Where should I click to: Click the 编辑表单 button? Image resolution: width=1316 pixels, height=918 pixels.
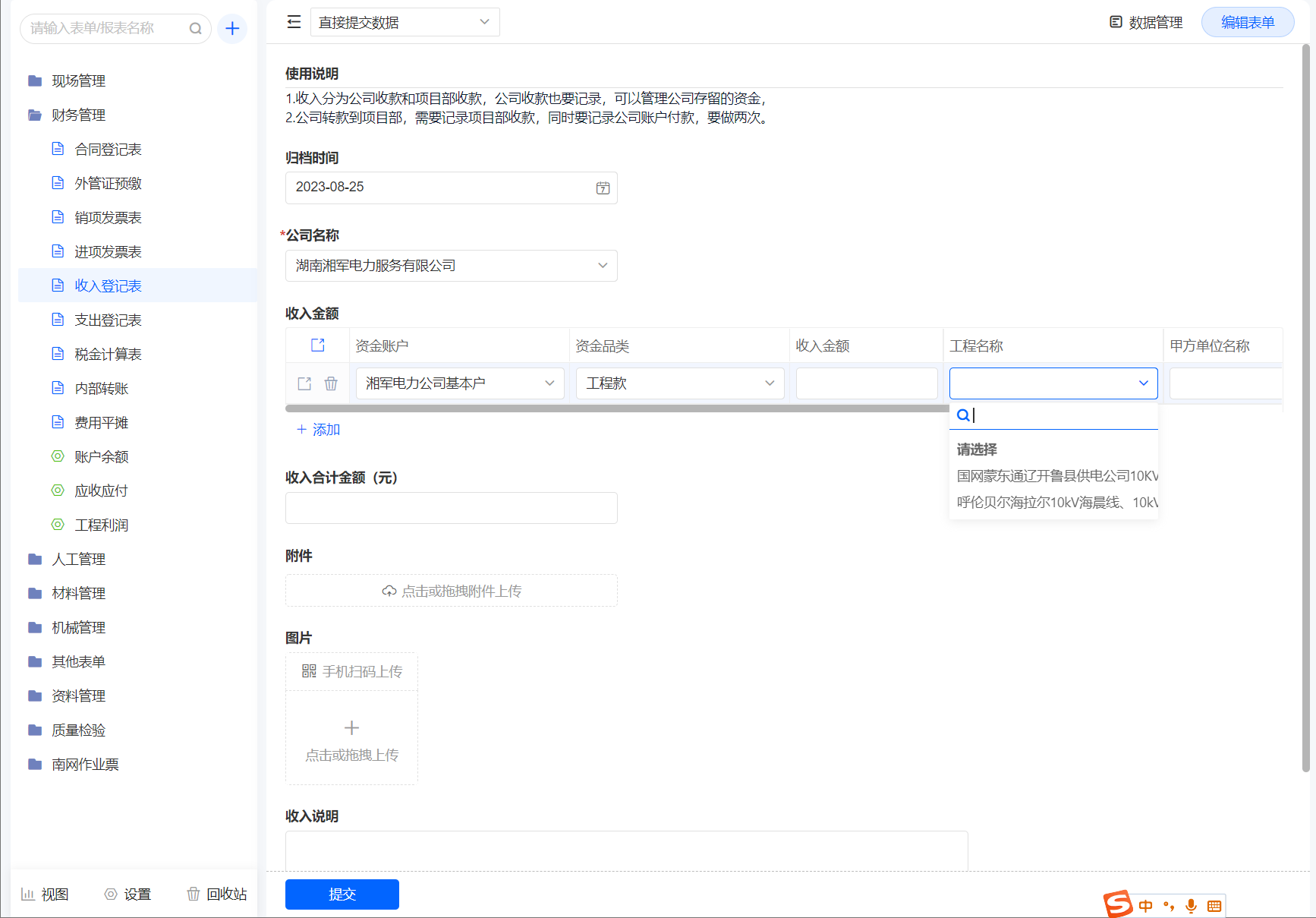1247,22
